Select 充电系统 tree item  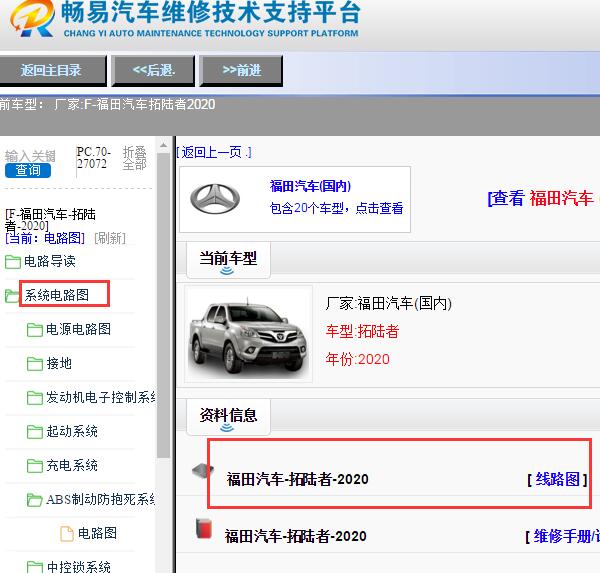pyautogui.click(x=72, y=465)
